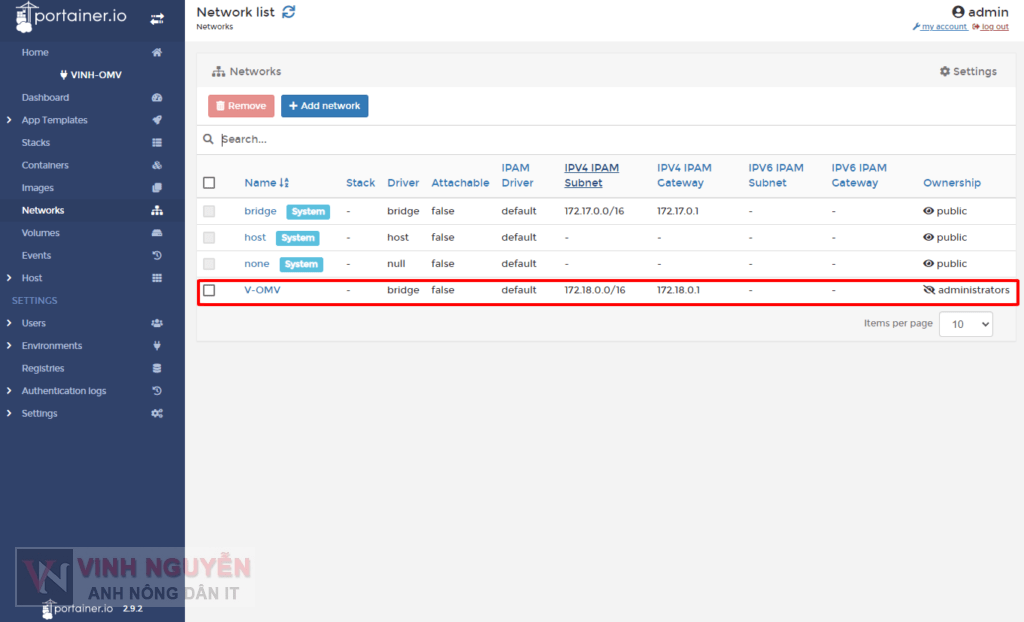This screenshot has height=622, width=1024.
Task: Click the Add network button
Action: tap(324, 105)
